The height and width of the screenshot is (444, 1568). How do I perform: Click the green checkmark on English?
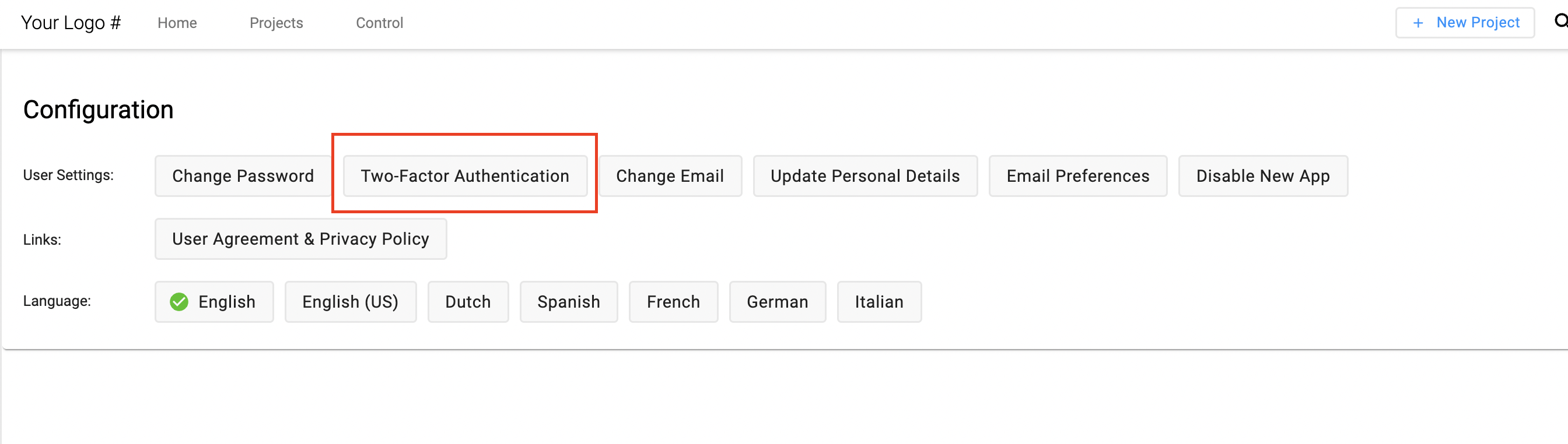[179, 302]
